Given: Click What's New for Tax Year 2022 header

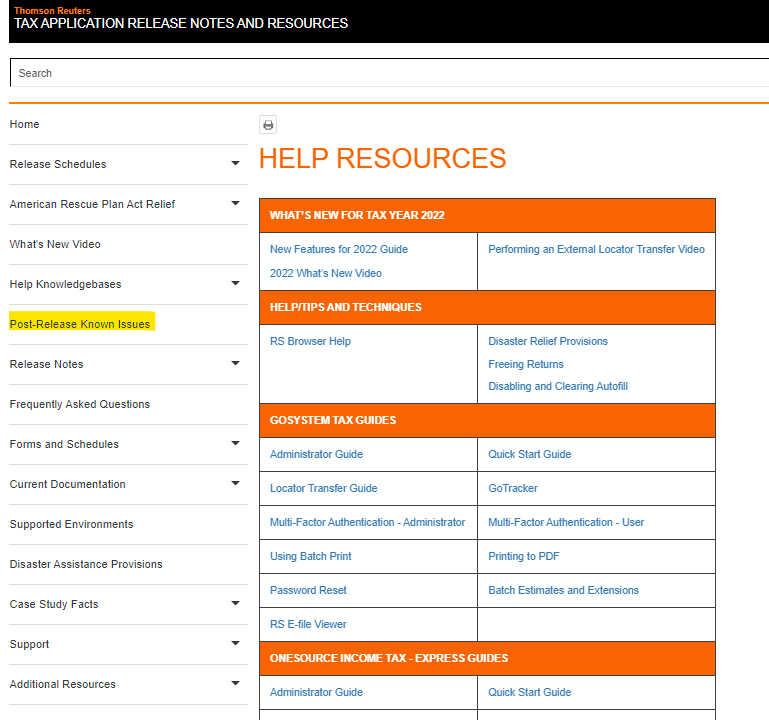Looking at the screenshot, I should (x=357, y=215).
